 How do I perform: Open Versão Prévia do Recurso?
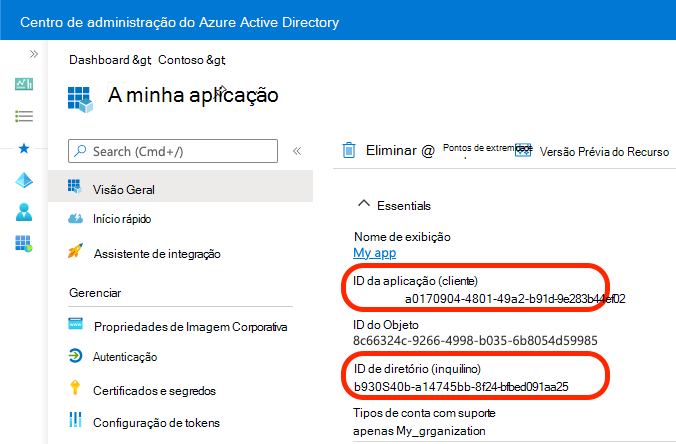pyautogui.click(x=604, y=152)
